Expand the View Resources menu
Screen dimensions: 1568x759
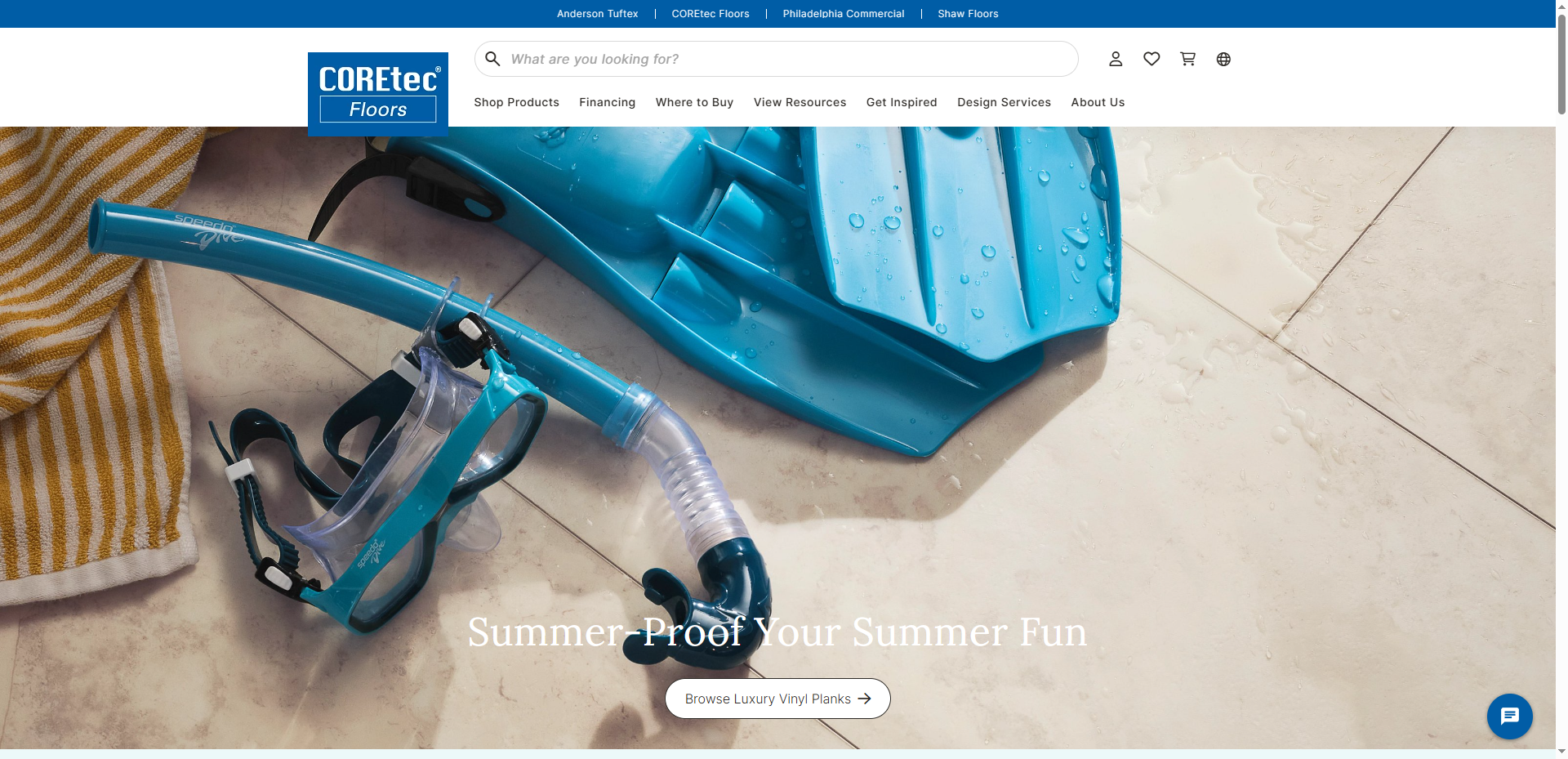800,102
